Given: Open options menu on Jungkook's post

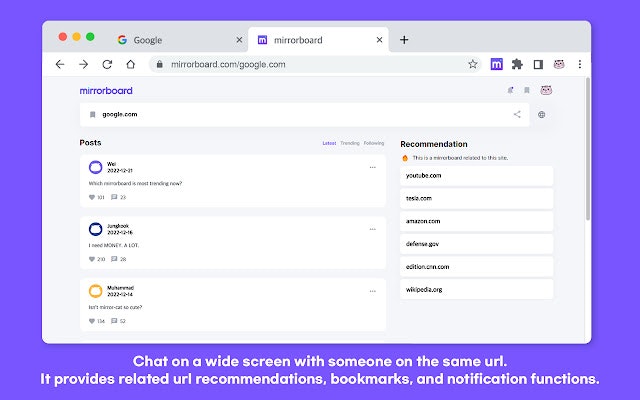Looking at the screenshot, I should [x=373, y=229].
